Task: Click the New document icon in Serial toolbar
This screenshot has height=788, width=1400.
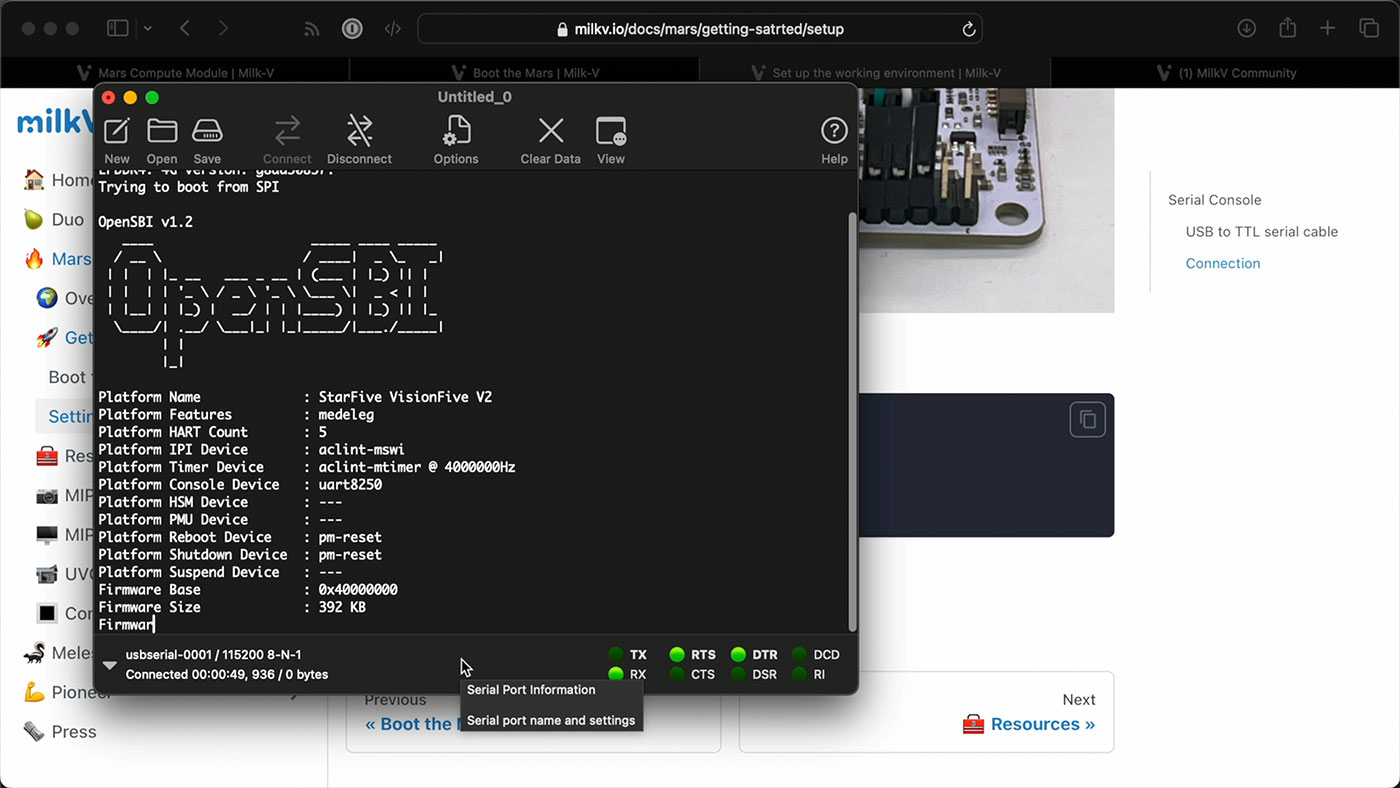Action: pyautogui.click(x=117, y=131)
